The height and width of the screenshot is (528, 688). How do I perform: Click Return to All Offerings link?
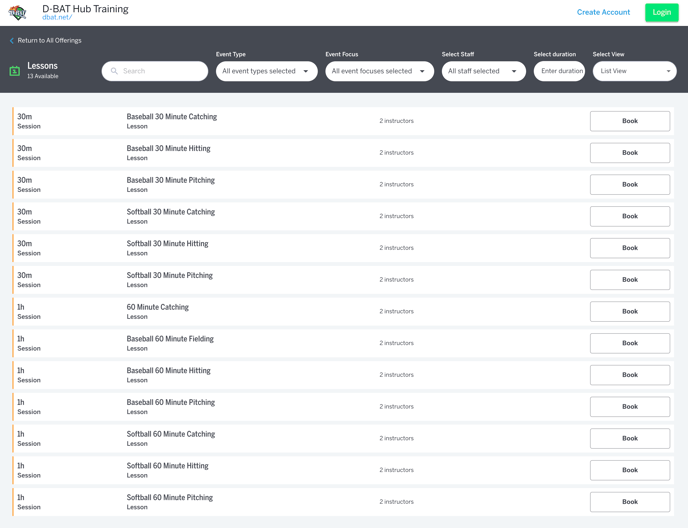tap(49, 40)
